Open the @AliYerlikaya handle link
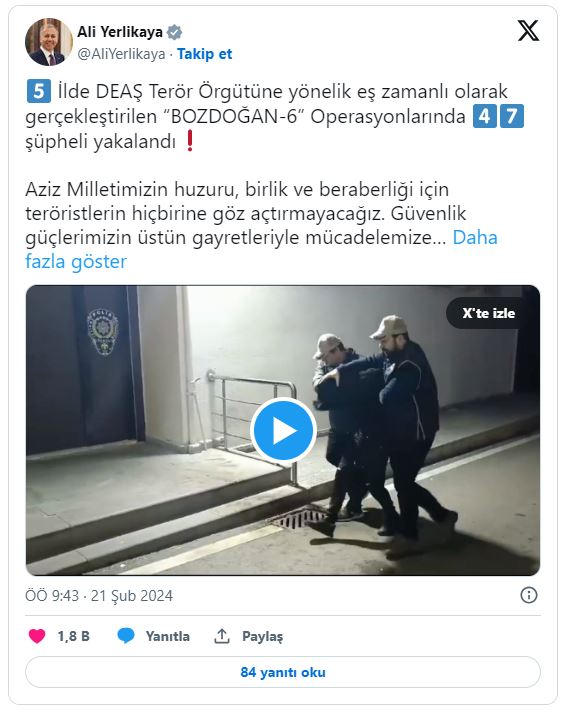 click(x=121, y=54)
